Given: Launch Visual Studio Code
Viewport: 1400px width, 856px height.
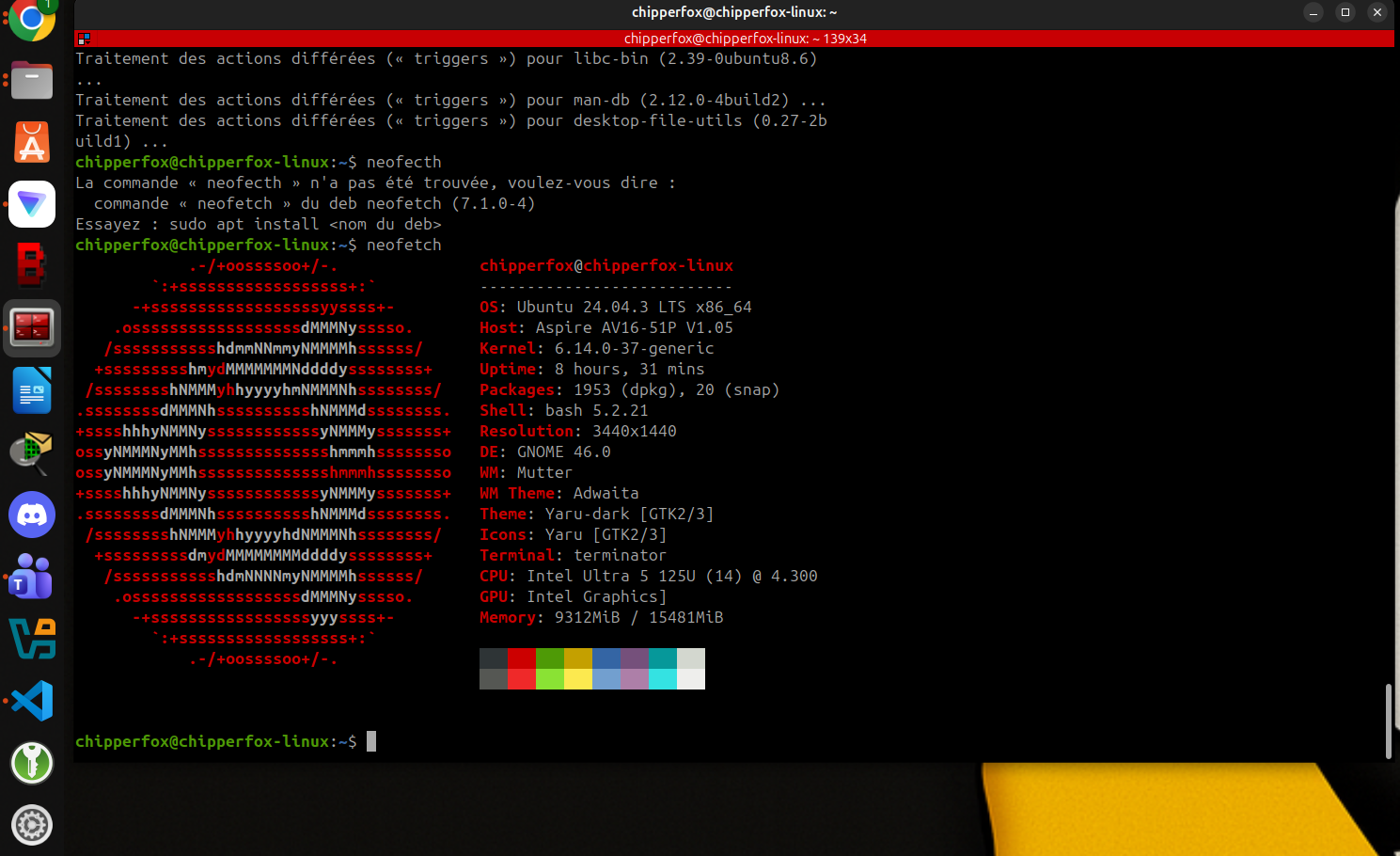Looking at the screenshot, I should click(31, 701).
